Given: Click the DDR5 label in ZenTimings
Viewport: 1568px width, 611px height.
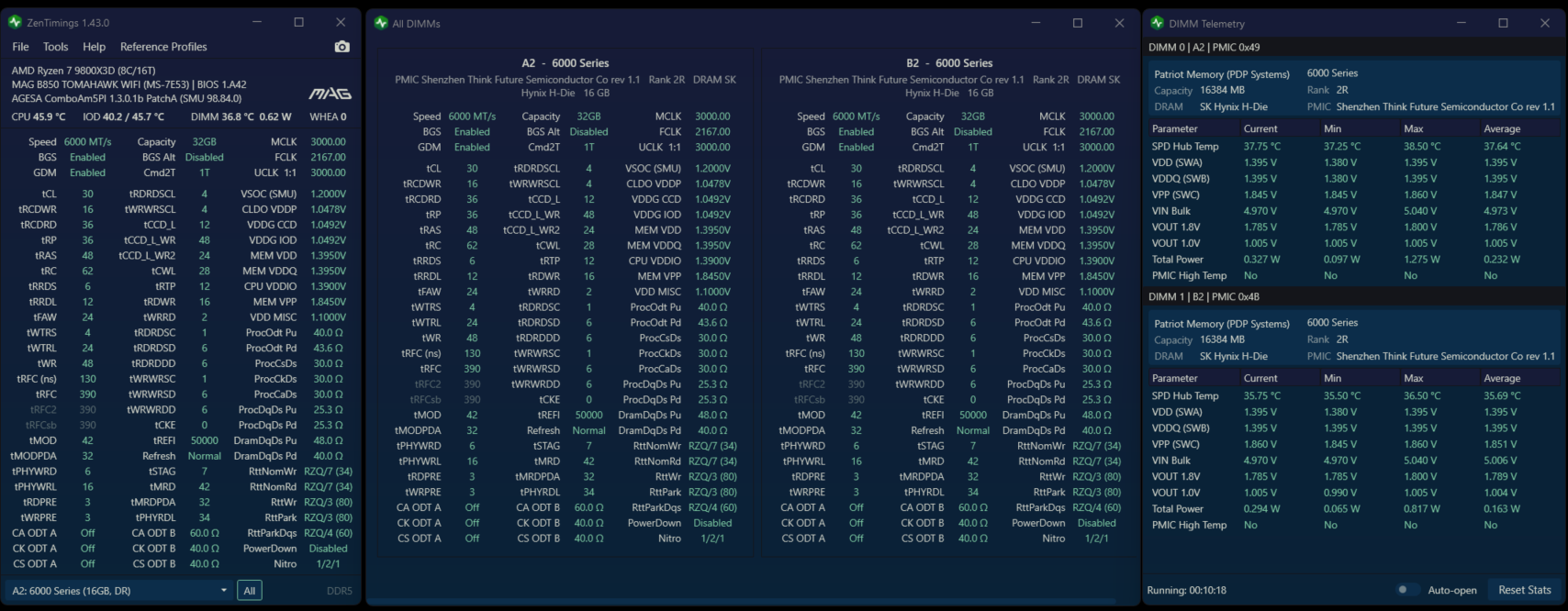Looking at the screenshot, I should (339, 591).
